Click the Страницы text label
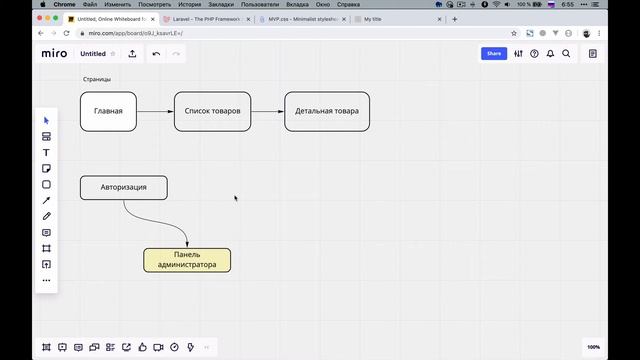This screenshot has width=640, height=360. coord(97,79)
